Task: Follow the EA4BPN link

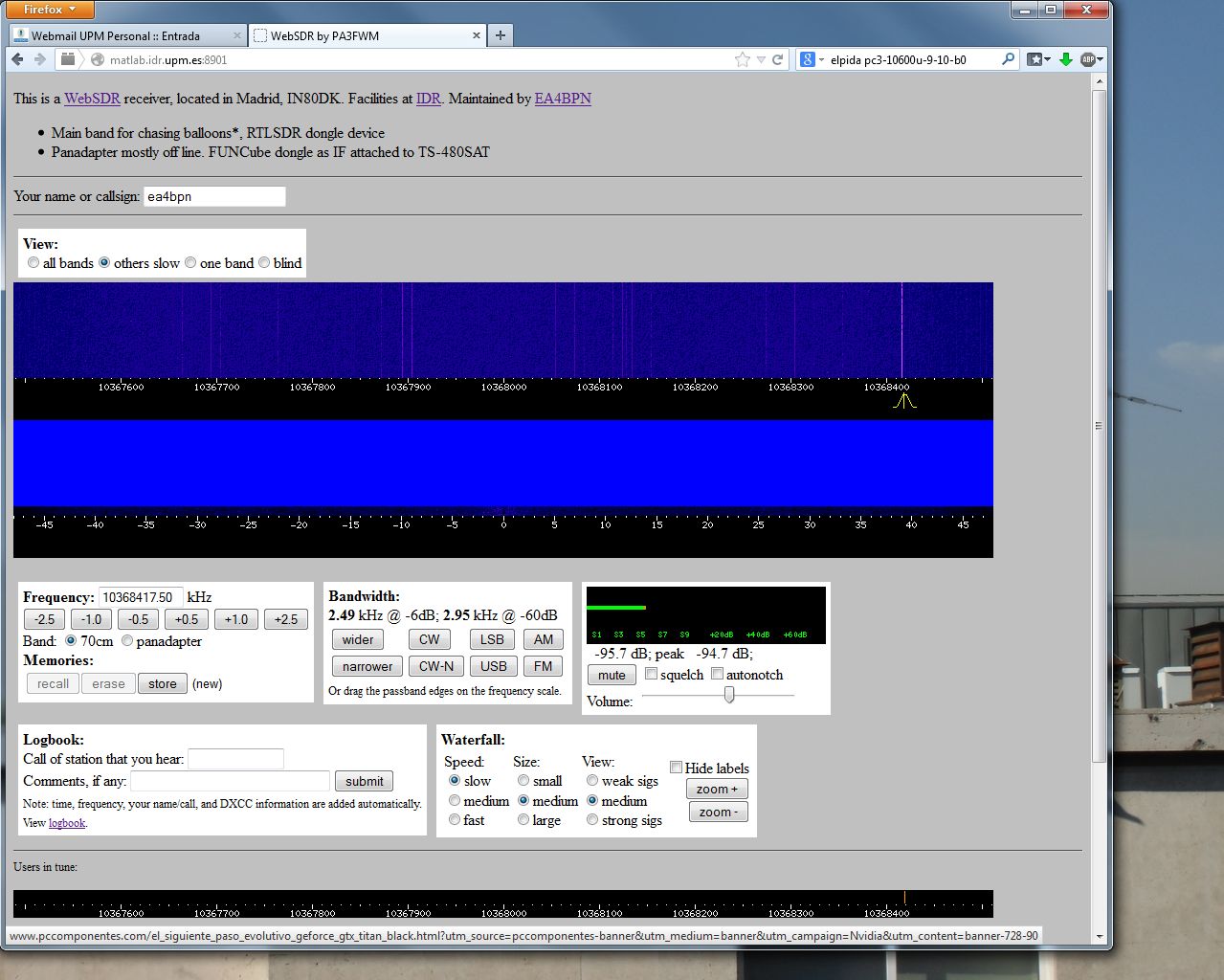Action: coord(563,99)
